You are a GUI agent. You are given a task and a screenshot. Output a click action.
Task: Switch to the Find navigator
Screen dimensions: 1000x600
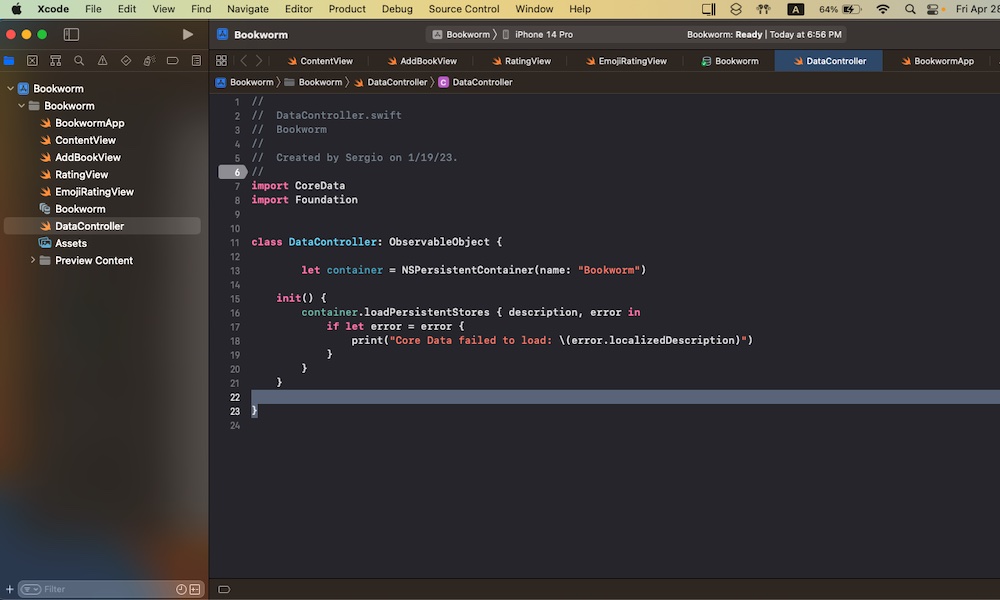[x=79, y=61]
